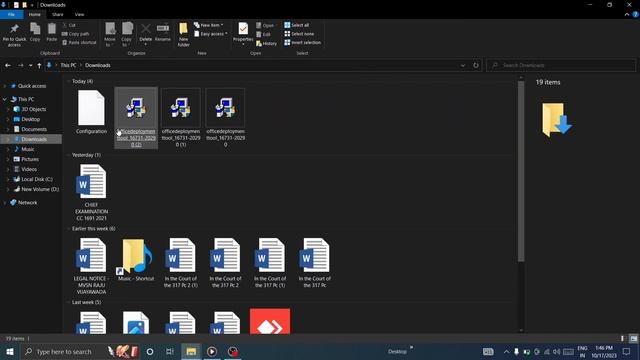Open the Windows Start menu
Viewport: 640px width, 360px height.
tap(9, 351)
